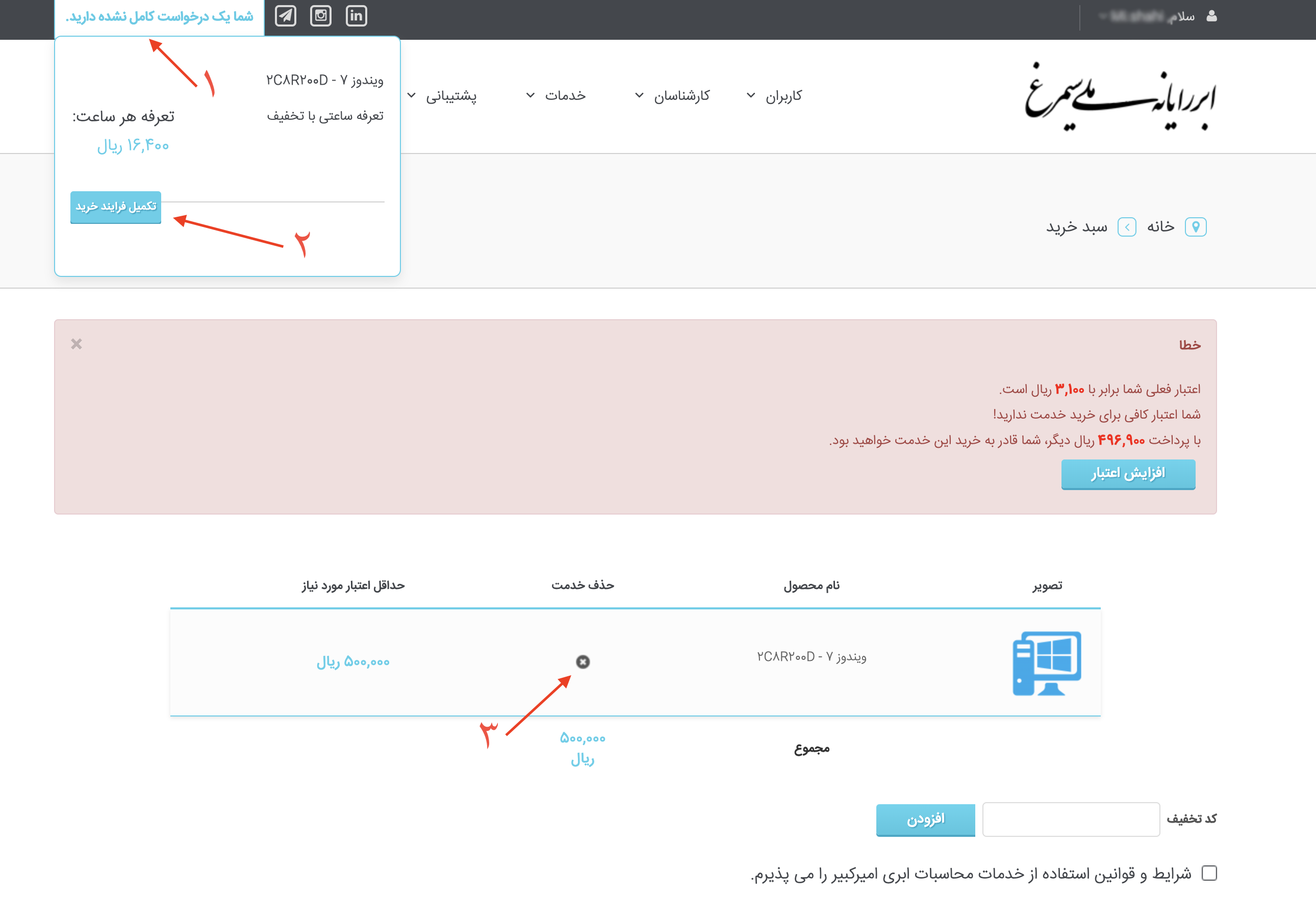Screen dimensions: 1316x922
Task: Click the ۱۶,۴۰۰ ریال hourly rate
Action: click(133, 145)
